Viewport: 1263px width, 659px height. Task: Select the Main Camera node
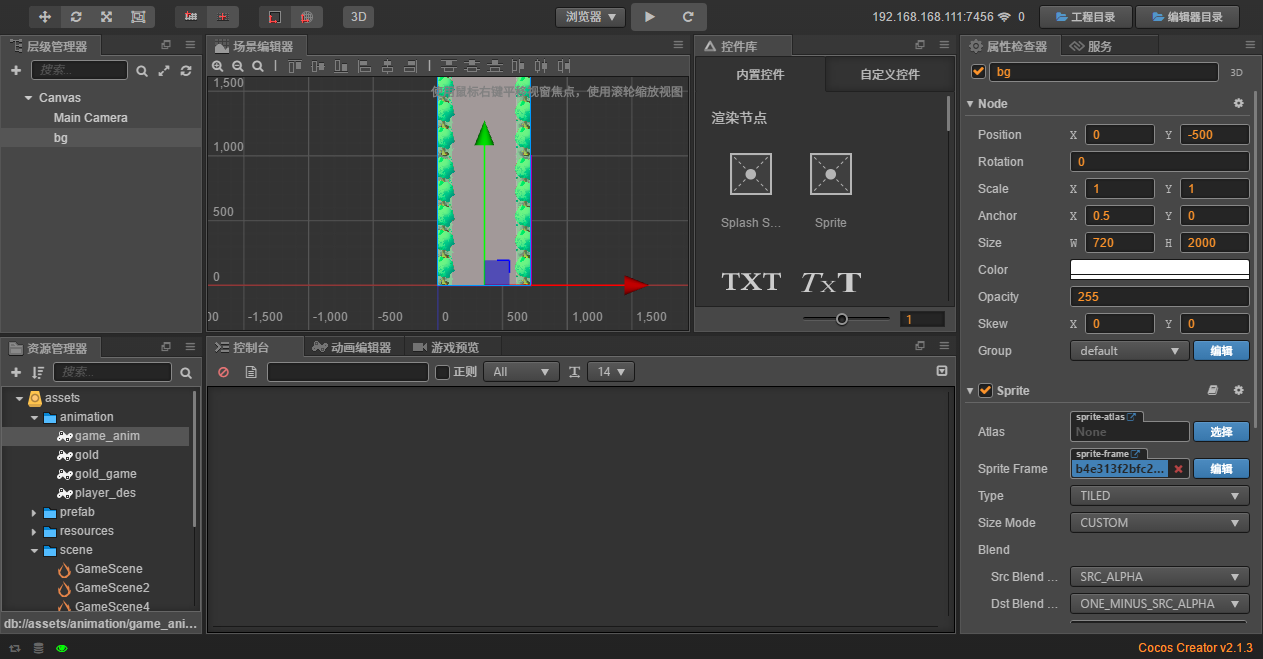pos(91,118)
